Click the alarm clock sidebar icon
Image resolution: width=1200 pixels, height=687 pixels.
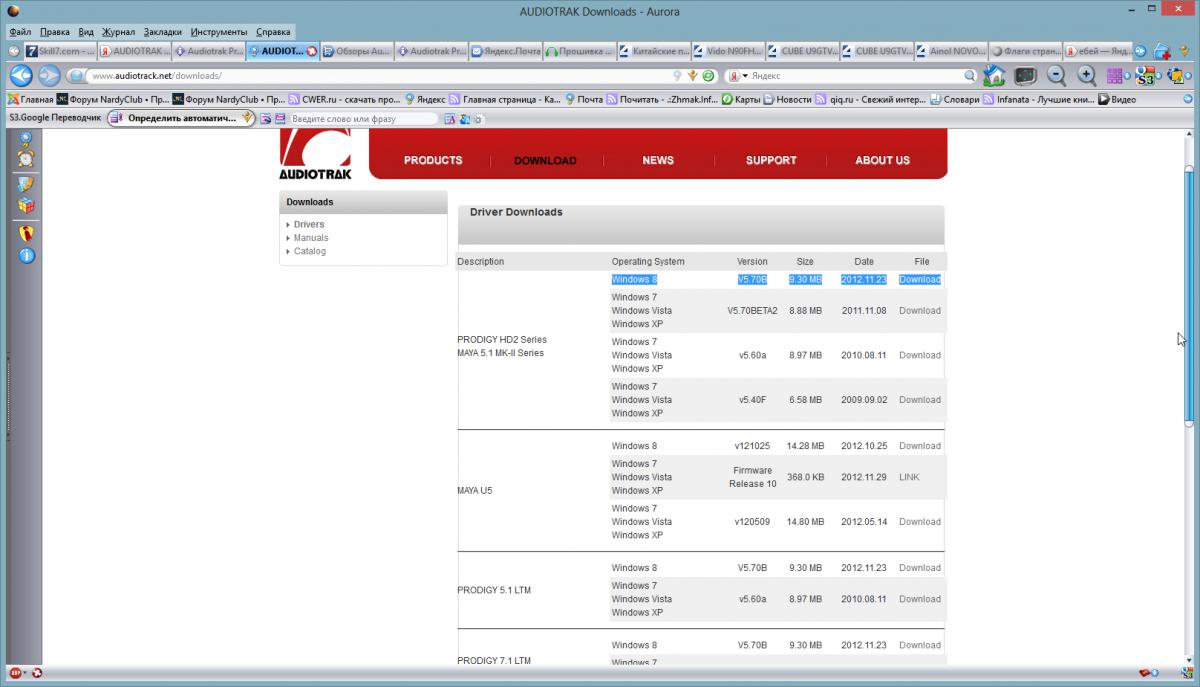[25, 157]
